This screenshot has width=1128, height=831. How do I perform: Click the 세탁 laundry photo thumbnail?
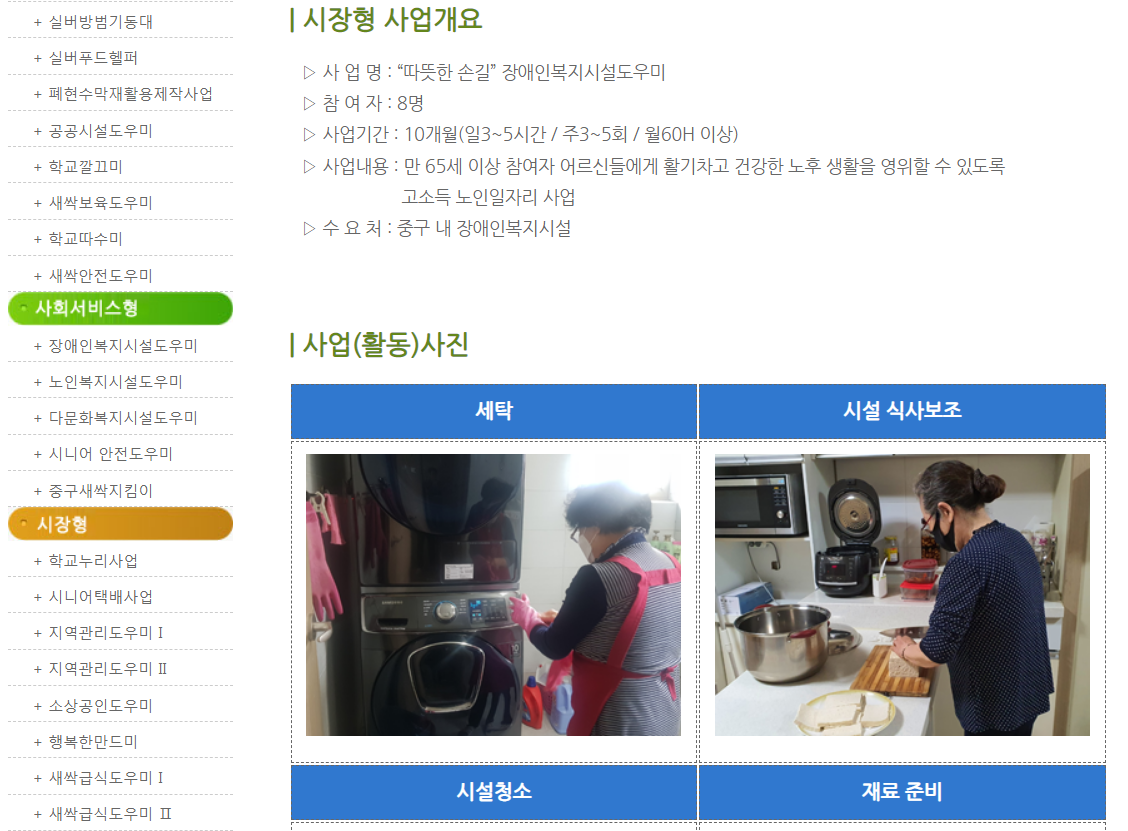pos(494,594)
